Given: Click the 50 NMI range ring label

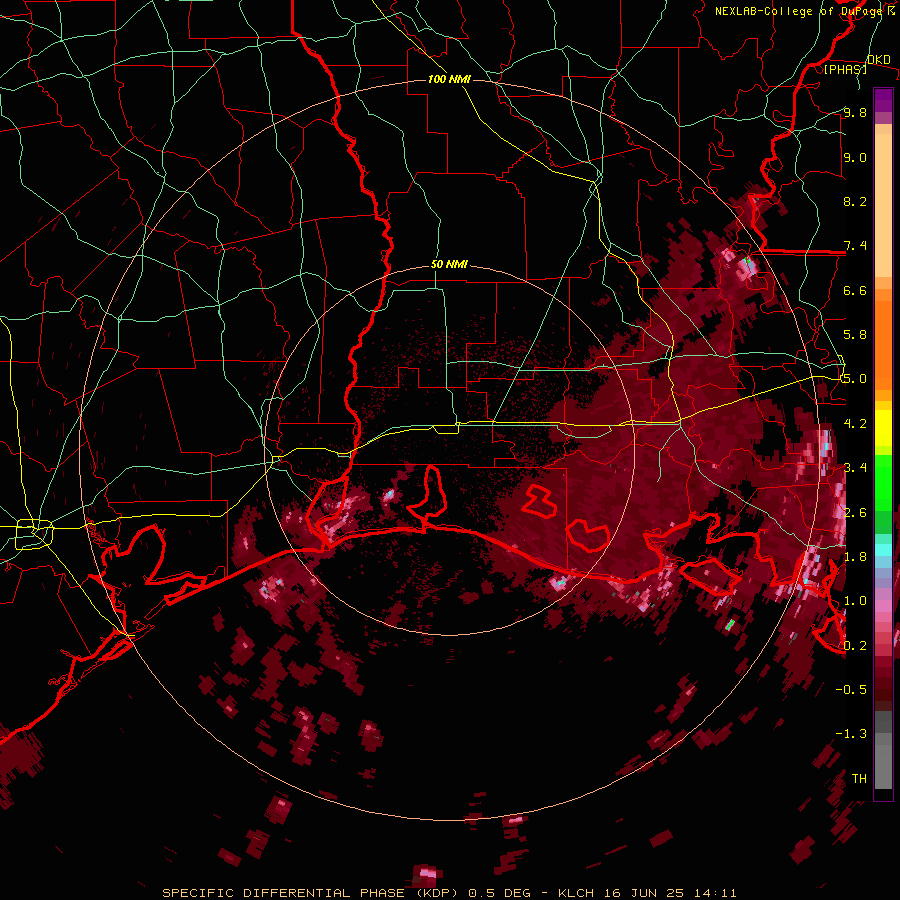Looking at the screenshot, I should tap(449, 265).
